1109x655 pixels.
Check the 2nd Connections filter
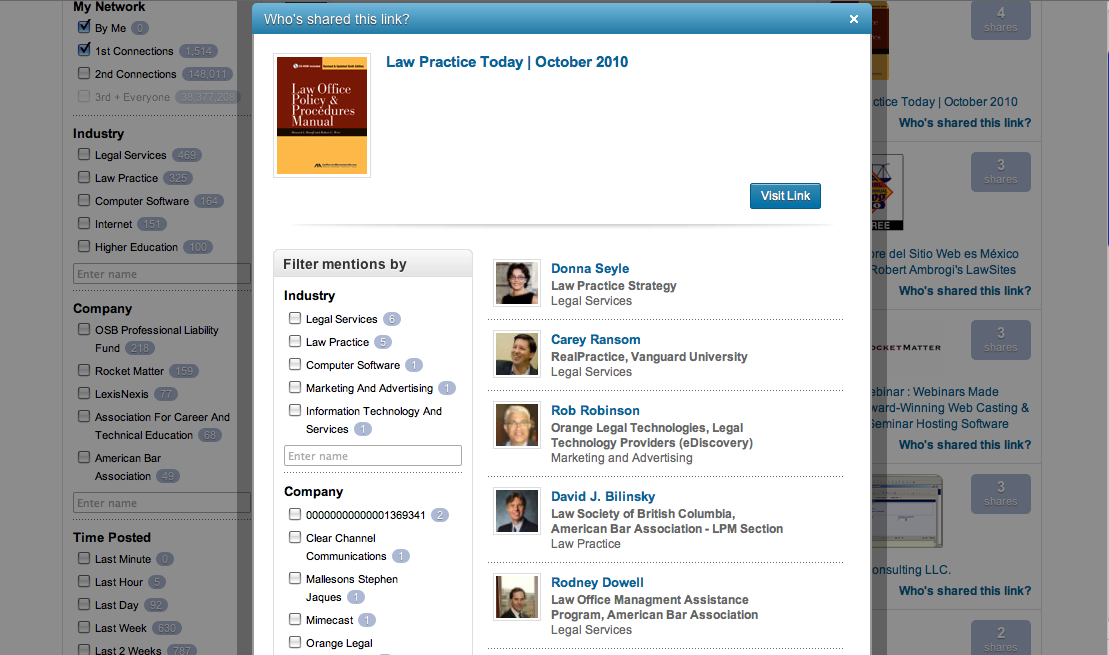coord(83,73)
